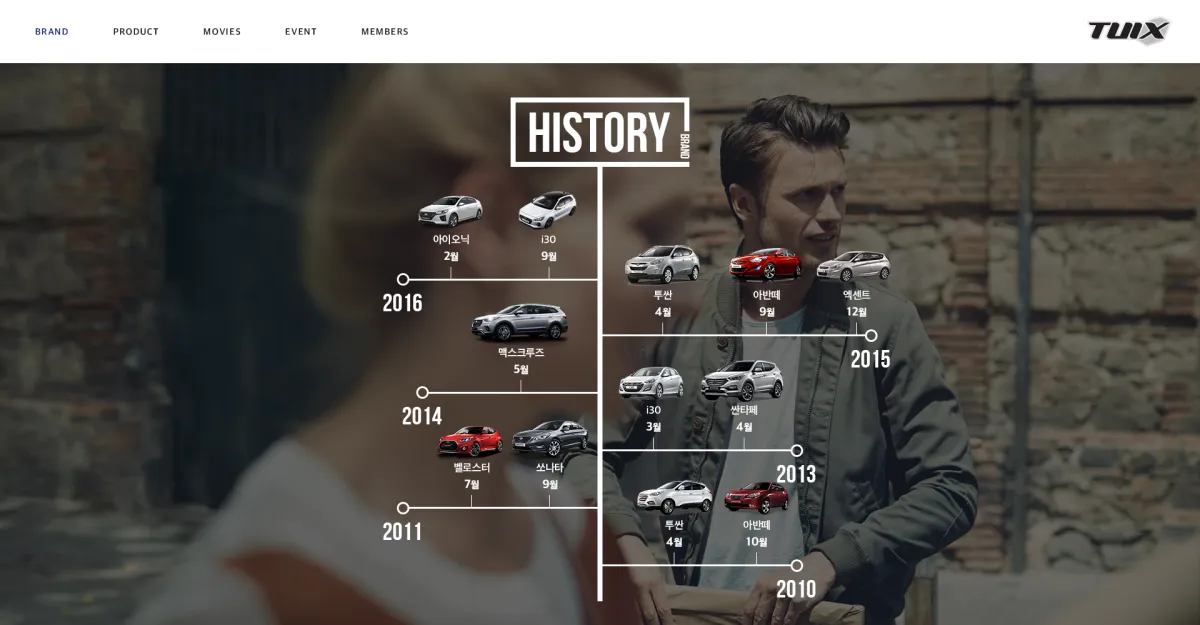
Task: Select the 맥스크루즈 SUV image
Action: [x=520, y=323]
